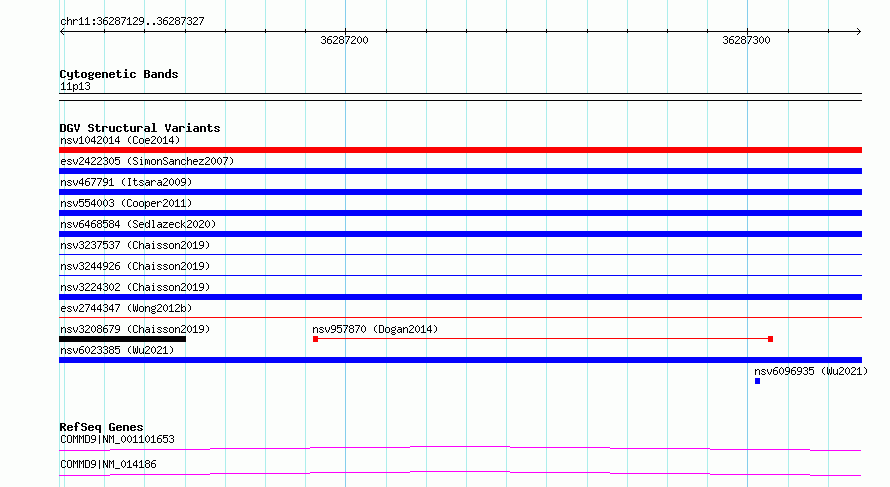Open the nsv957870 (Dogan2014) label

(x=375, y=329)
